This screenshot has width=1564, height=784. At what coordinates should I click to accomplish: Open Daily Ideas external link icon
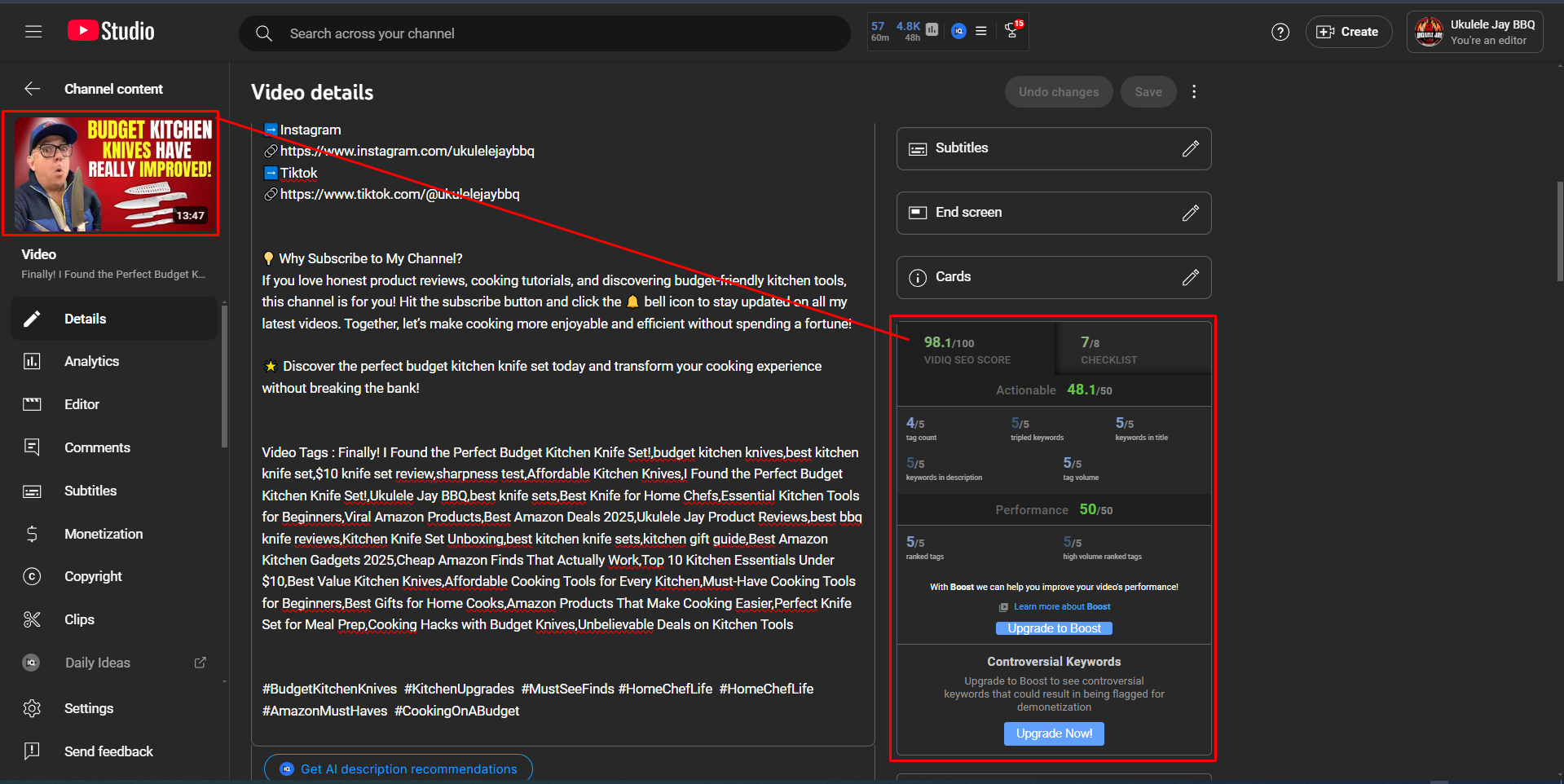coord(200,663)
